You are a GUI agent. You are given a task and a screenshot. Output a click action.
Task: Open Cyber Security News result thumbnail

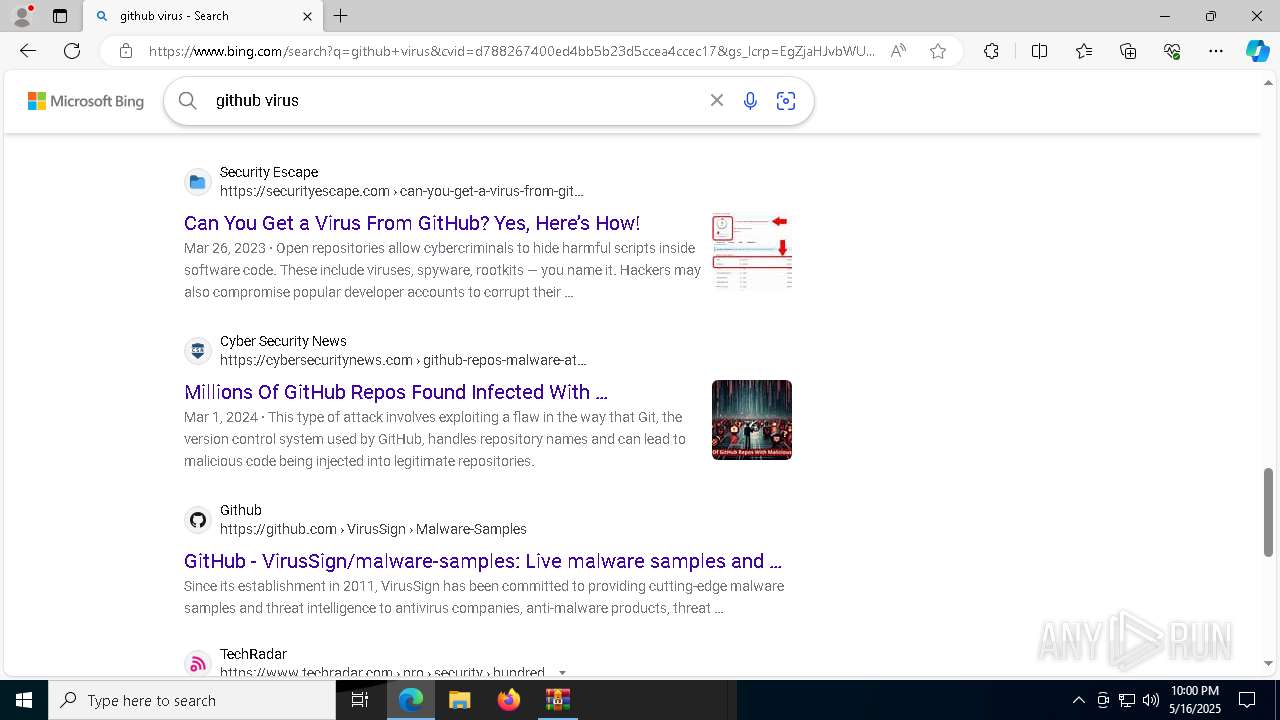click(x=752, y=420)
